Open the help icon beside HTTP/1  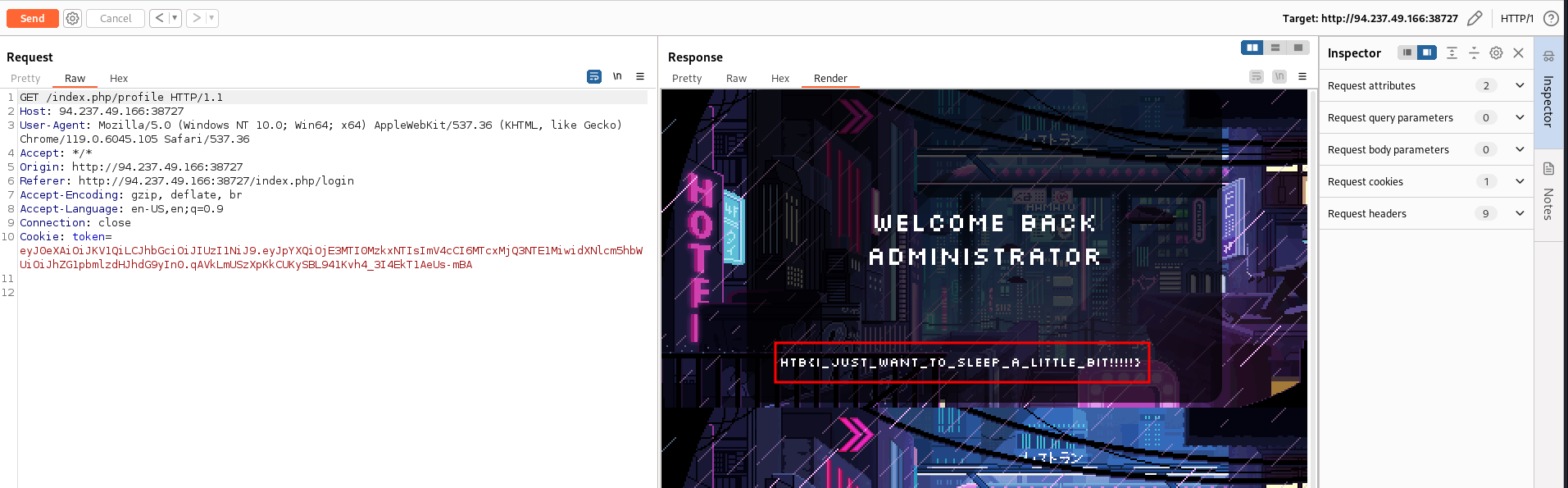[1551, 18]
